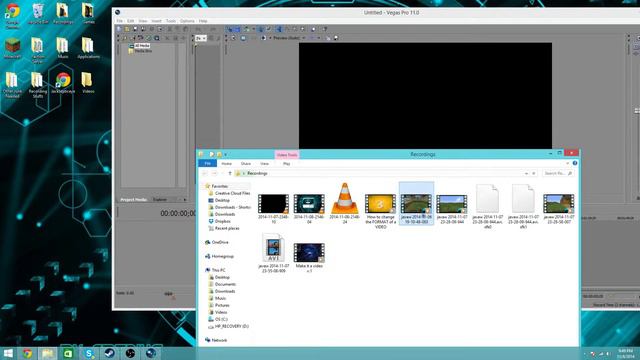The height and width of the screenshot is (360, 640).
Task: Click What's This Help icon in Vegas
Action: pos(324,29)
